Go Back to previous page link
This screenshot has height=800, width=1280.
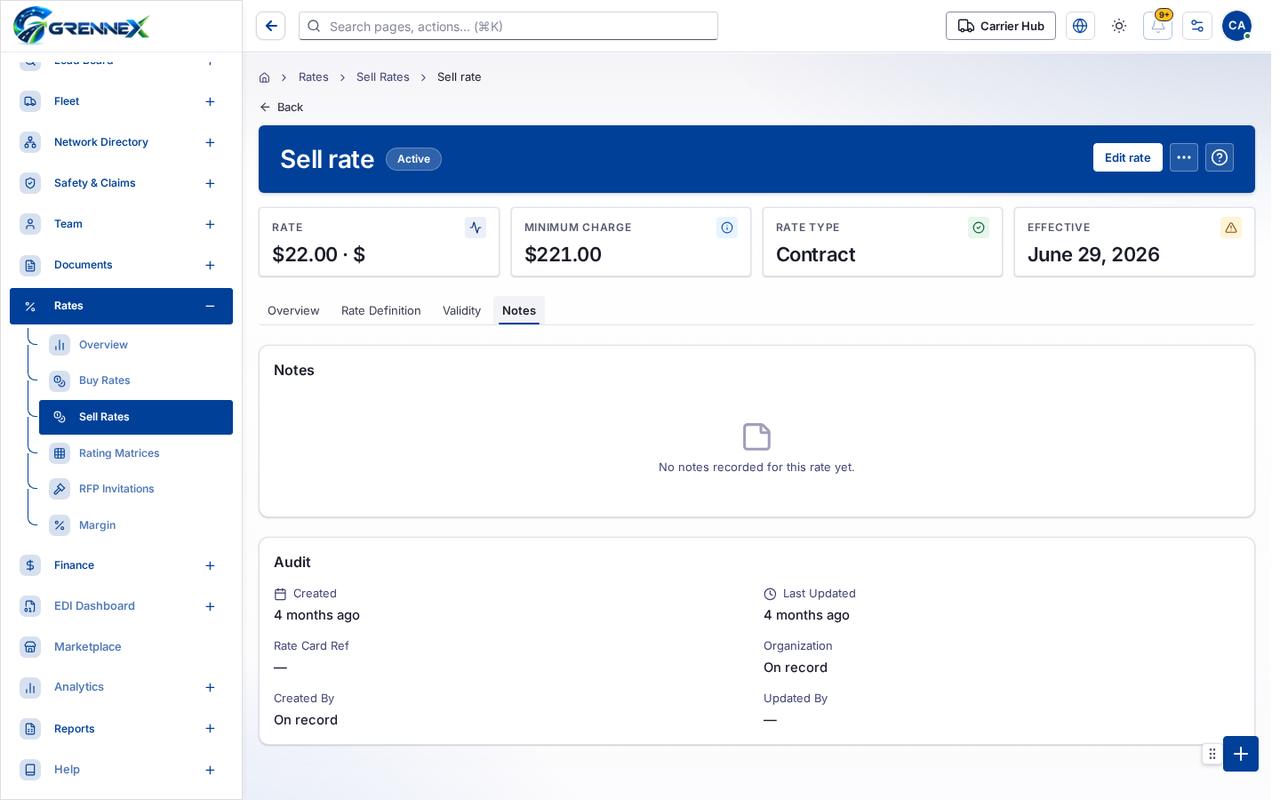click(x=281, y=107)
